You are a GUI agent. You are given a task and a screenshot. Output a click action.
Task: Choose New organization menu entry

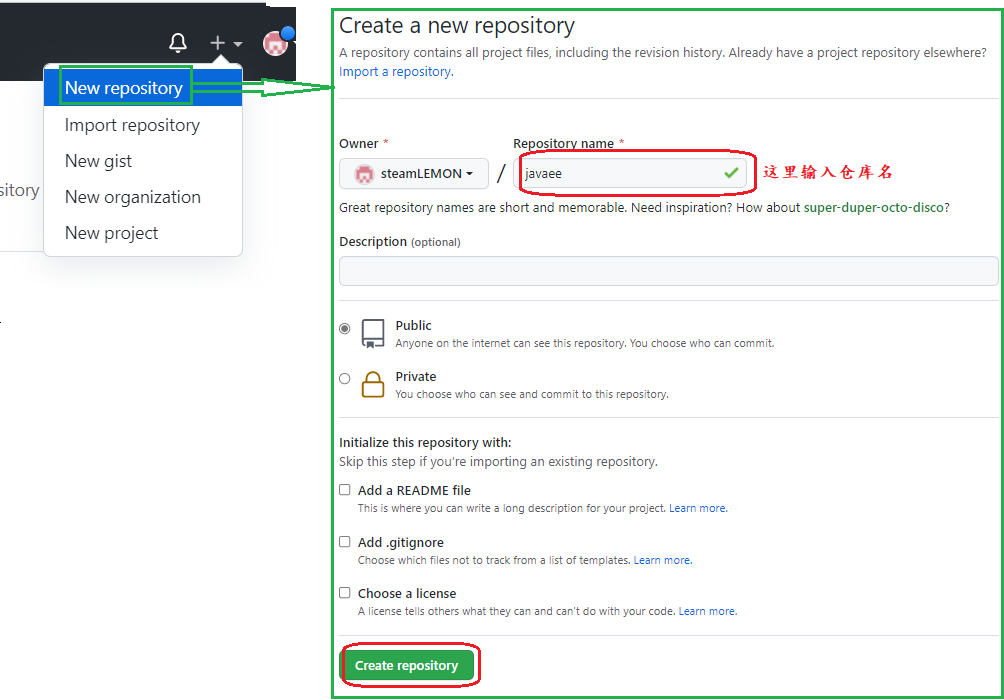click(x=143, y=197)
